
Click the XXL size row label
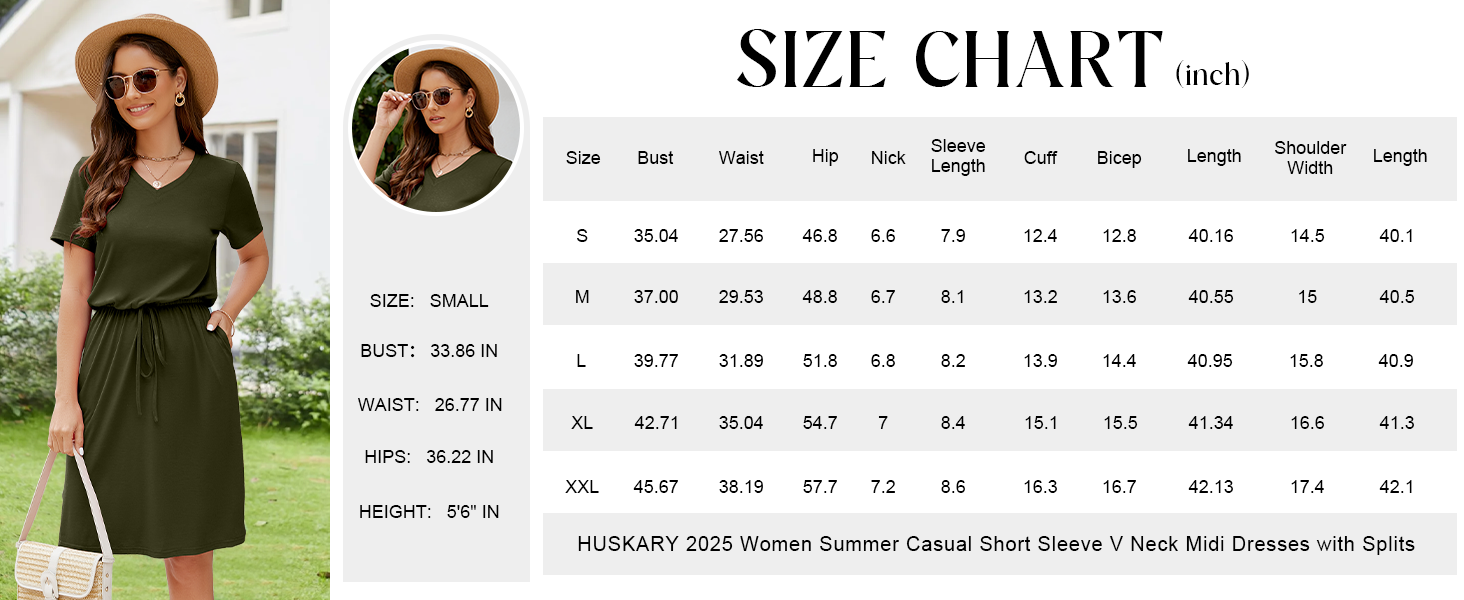[582, 487]
